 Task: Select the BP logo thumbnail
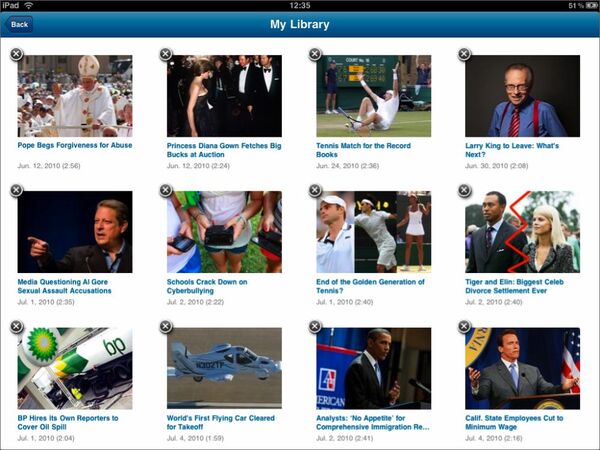tap(75, 368)
